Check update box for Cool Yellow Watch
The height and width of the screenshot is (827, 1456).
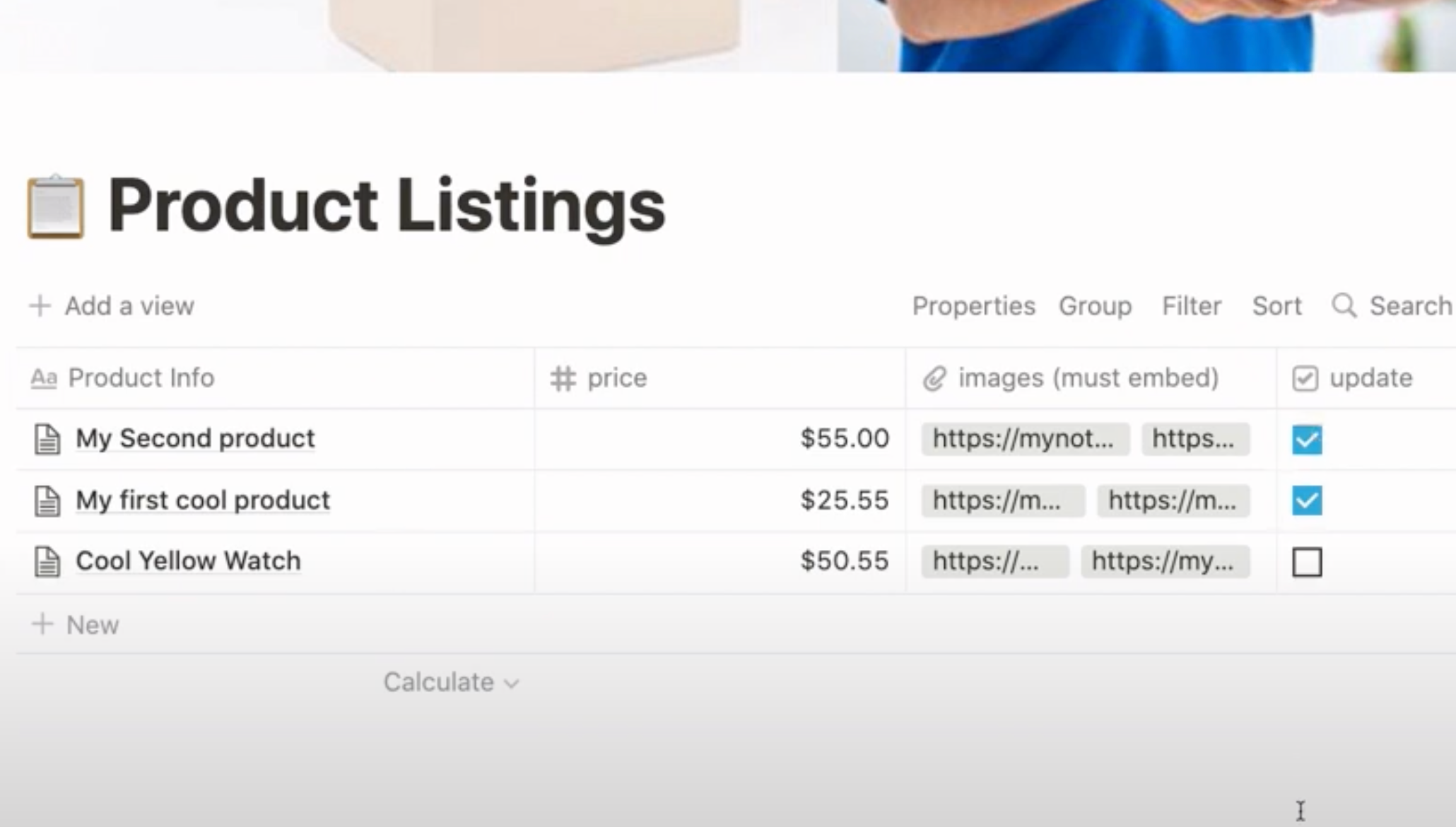[1307, 562]
